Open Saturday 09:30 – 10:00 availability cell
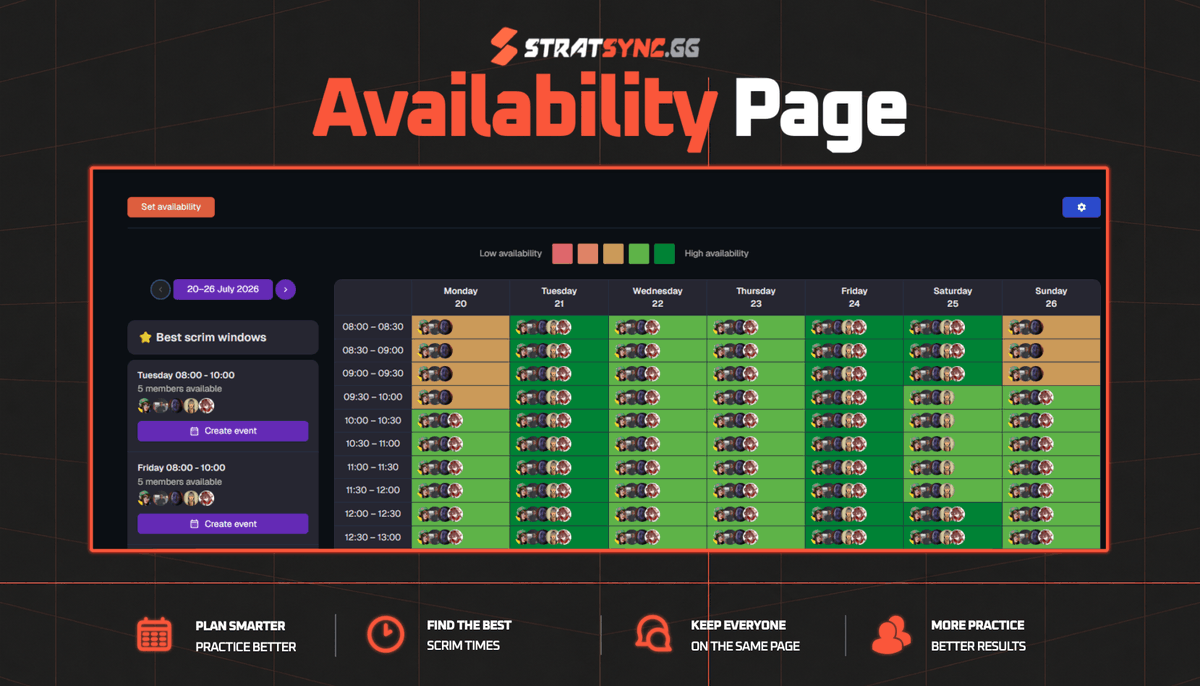Image resolution: width=1200 pixels, height=686 pixels. coord(952,397)
